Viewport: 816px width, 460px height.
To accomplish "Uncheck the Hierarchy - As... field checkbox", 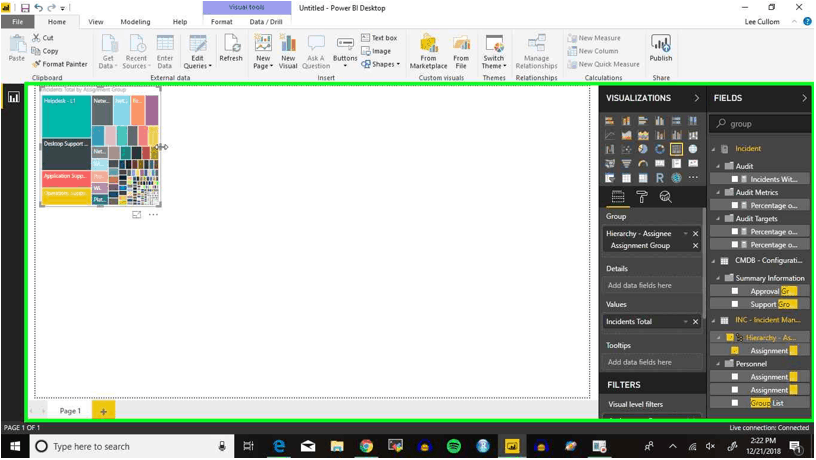I will click(730, 338).
